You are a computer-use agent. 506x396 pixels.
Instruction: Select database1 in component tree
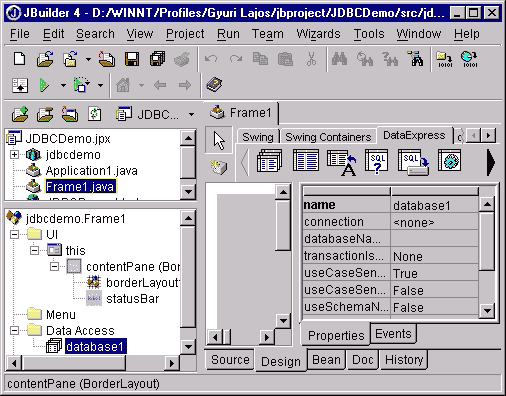[95, 347]
